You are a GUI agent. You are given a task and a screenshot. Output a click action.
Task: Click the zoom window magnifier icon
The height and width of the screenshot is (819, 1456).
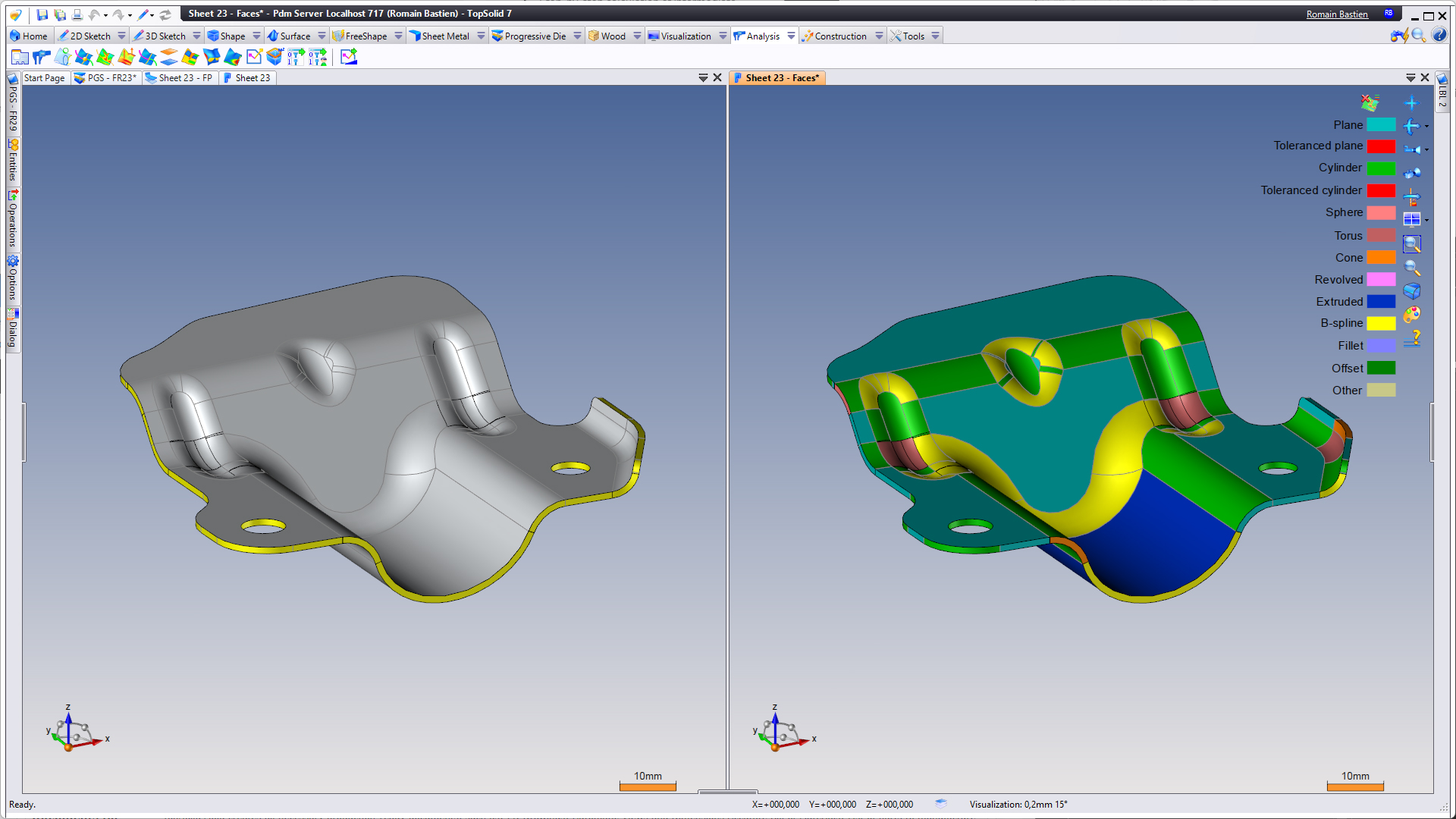[1411, 244]
